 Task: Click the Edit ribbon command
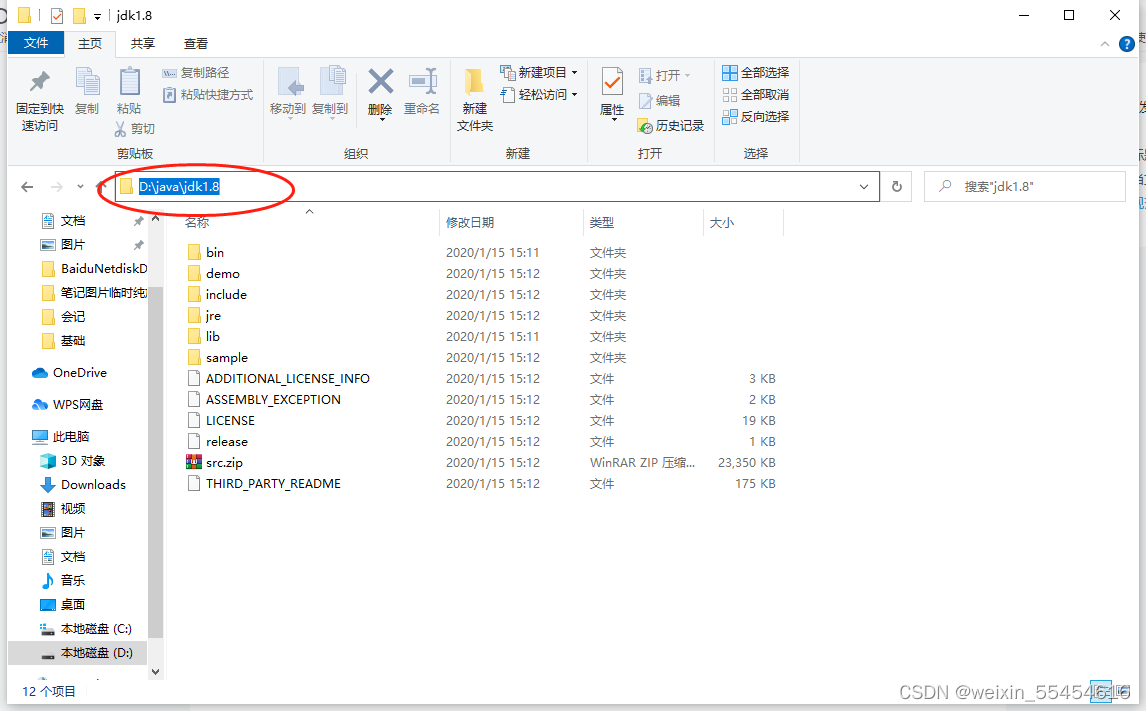pyautogui.click(x=660, y=101)
